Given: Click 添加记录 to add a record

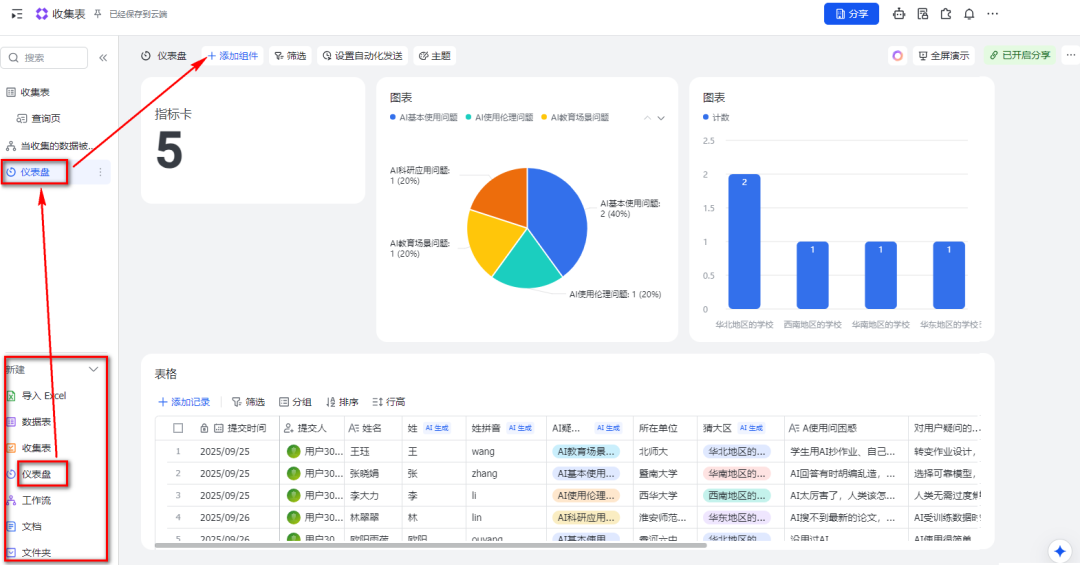Looking at the screenshot, I should pos(184,402).
